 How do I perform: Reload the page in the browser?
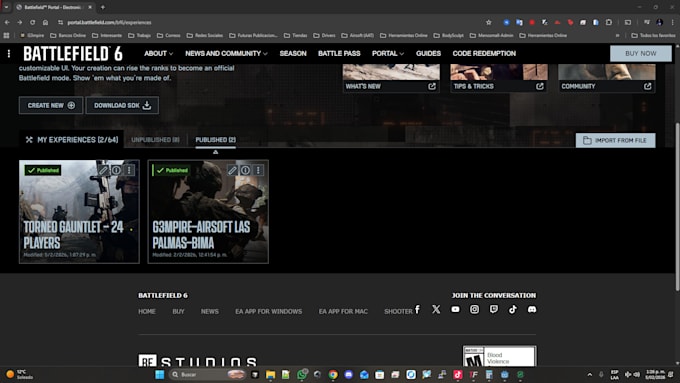tap(33, 23)
